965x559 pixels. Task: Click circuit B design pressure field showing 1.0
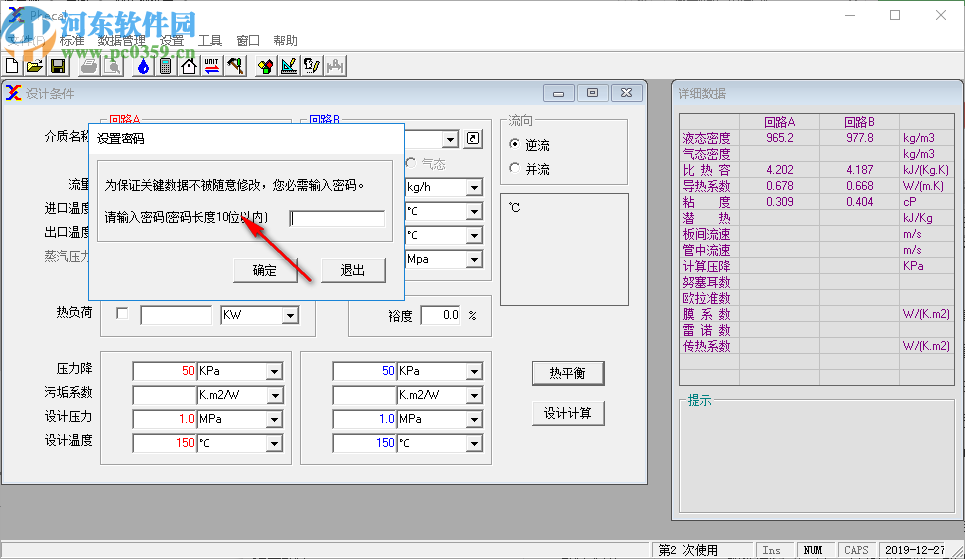point(364,419)
